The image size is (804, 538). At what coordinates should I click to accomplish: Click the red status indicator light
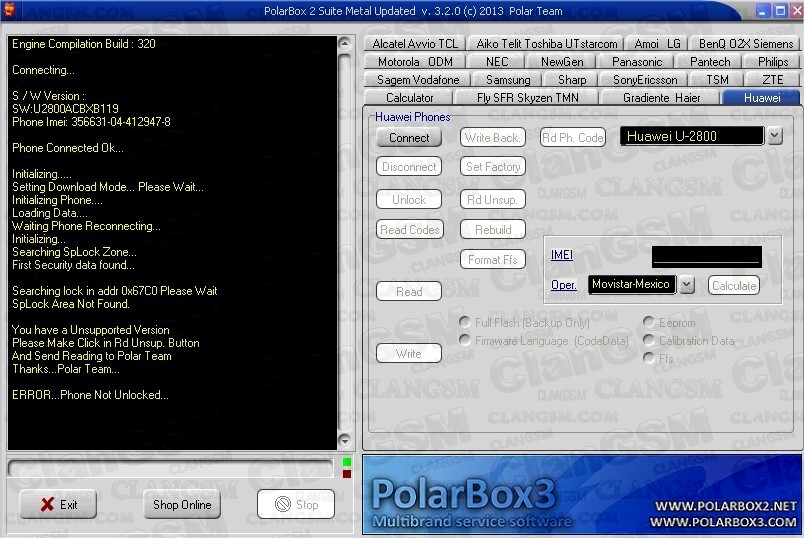(x=347, y=474)
